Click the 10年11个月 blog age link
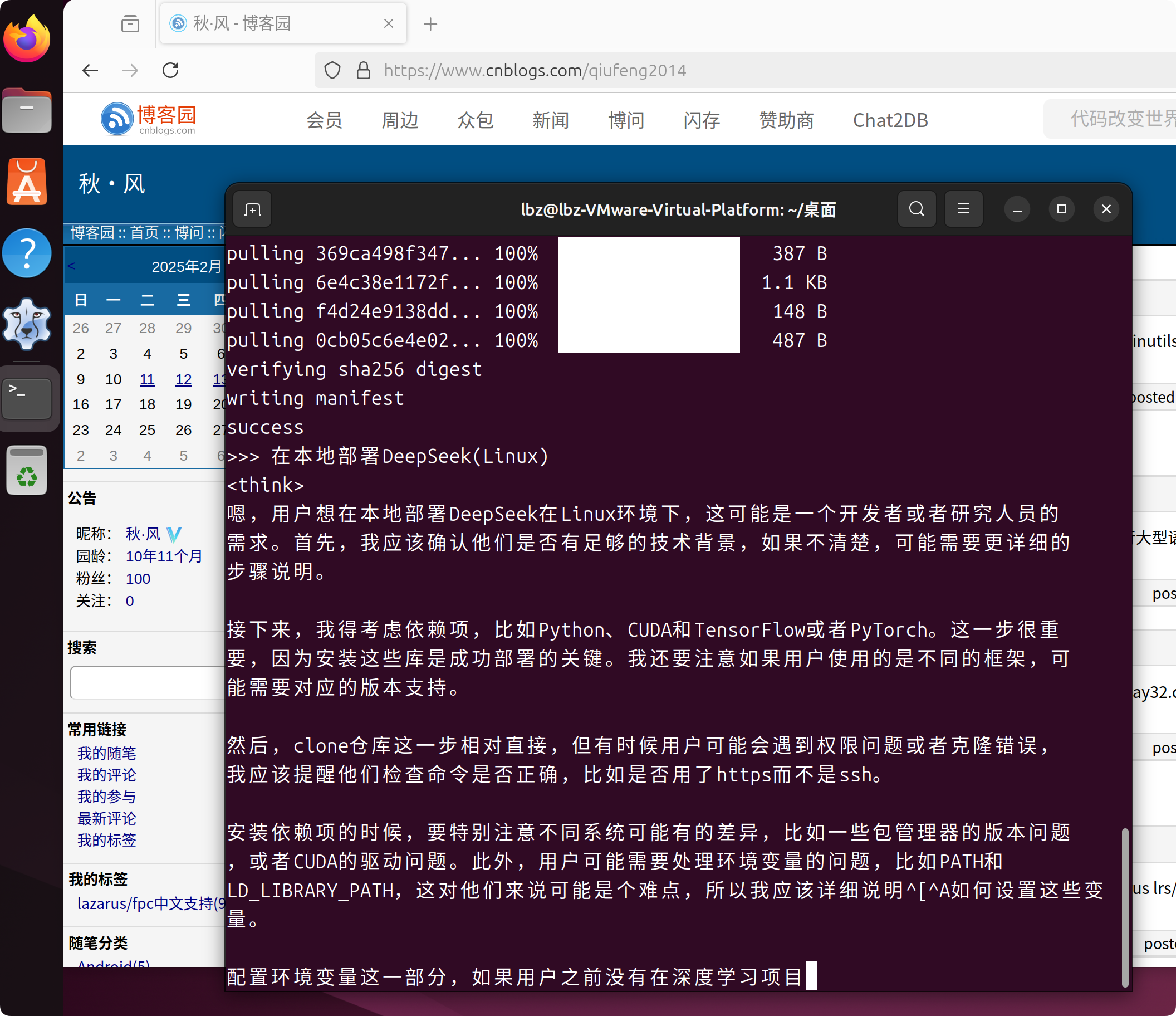This screenshot has width=1176, height=1016. click(x=164, y=556)
